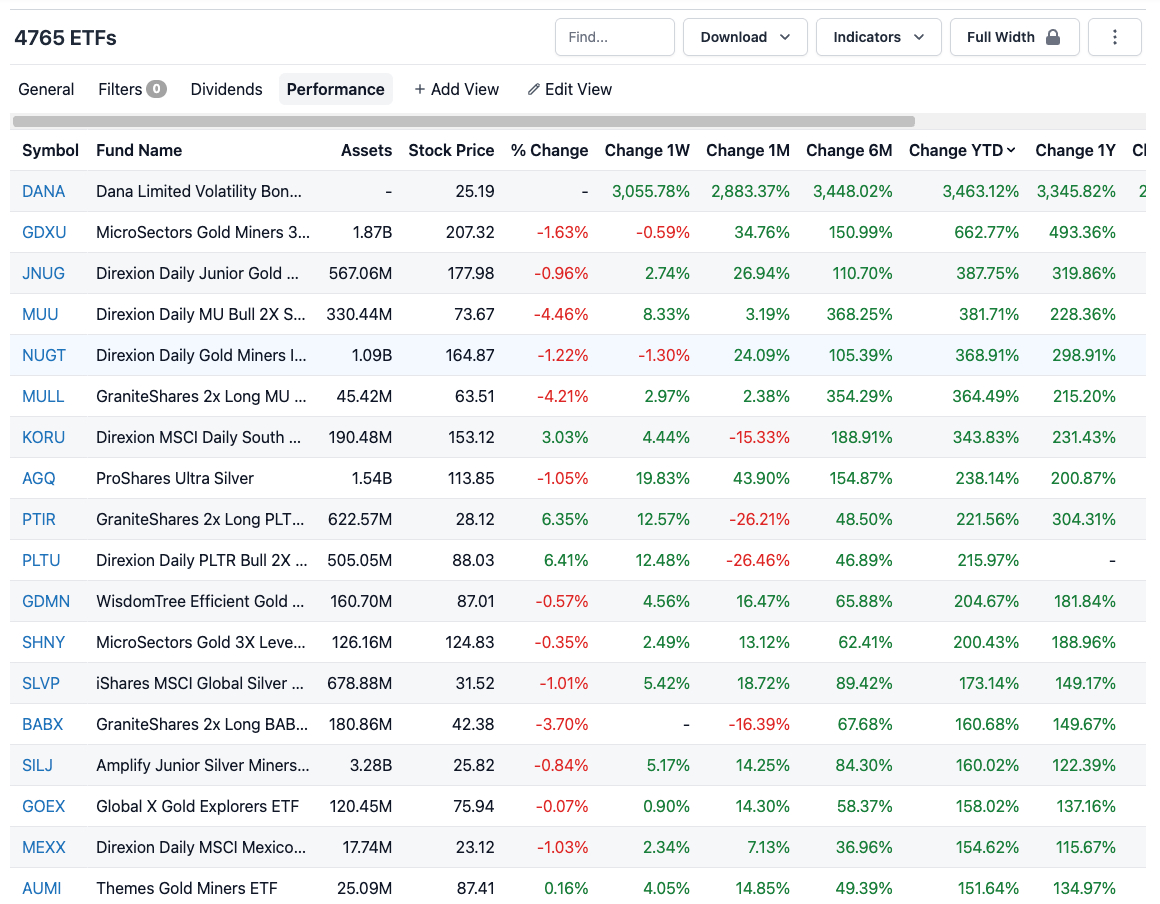Open the SILJ ticker link

(x=37, y=765)
